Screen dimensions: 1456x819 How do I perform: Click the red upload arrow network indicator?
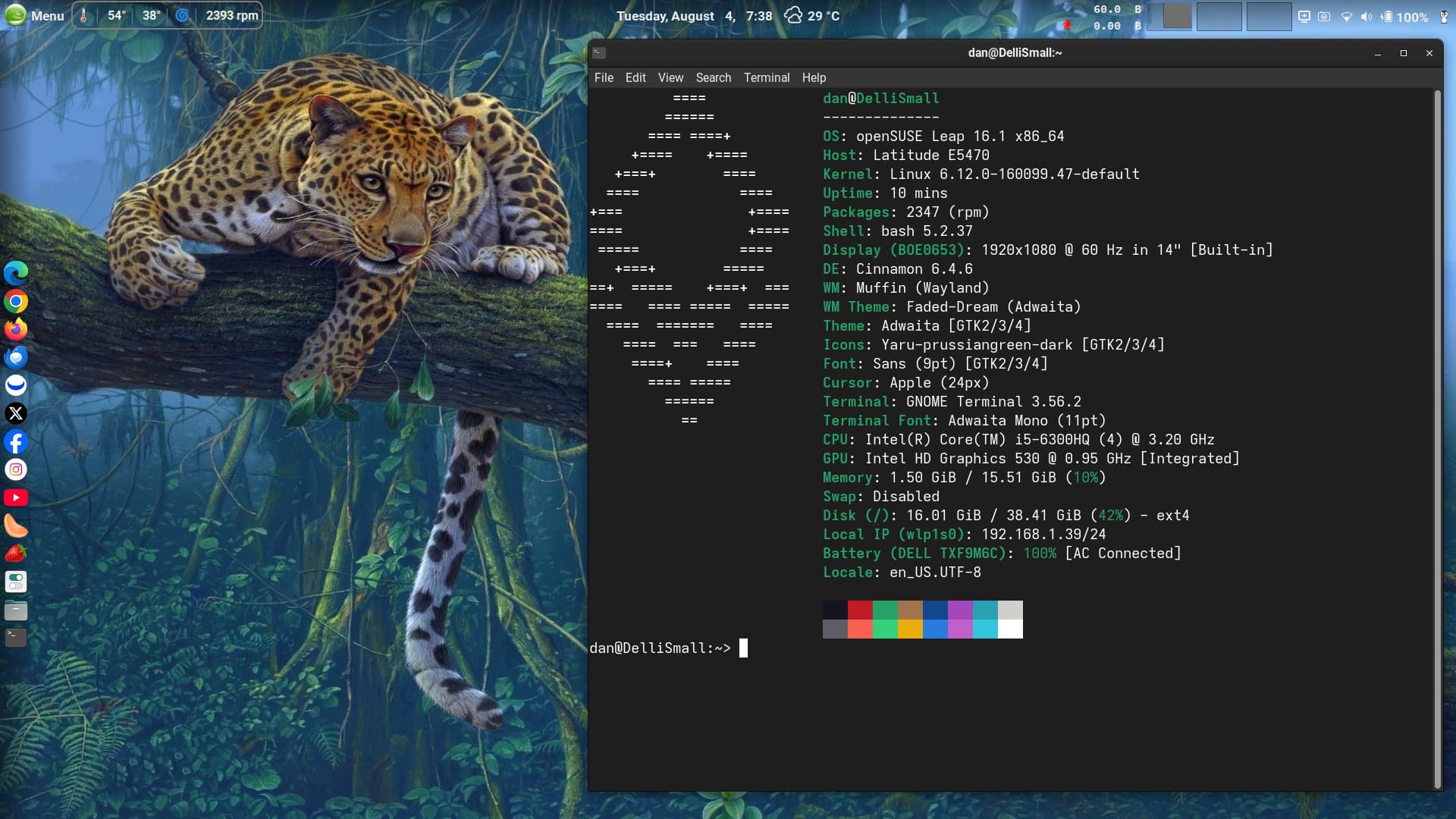(1067, 25)
